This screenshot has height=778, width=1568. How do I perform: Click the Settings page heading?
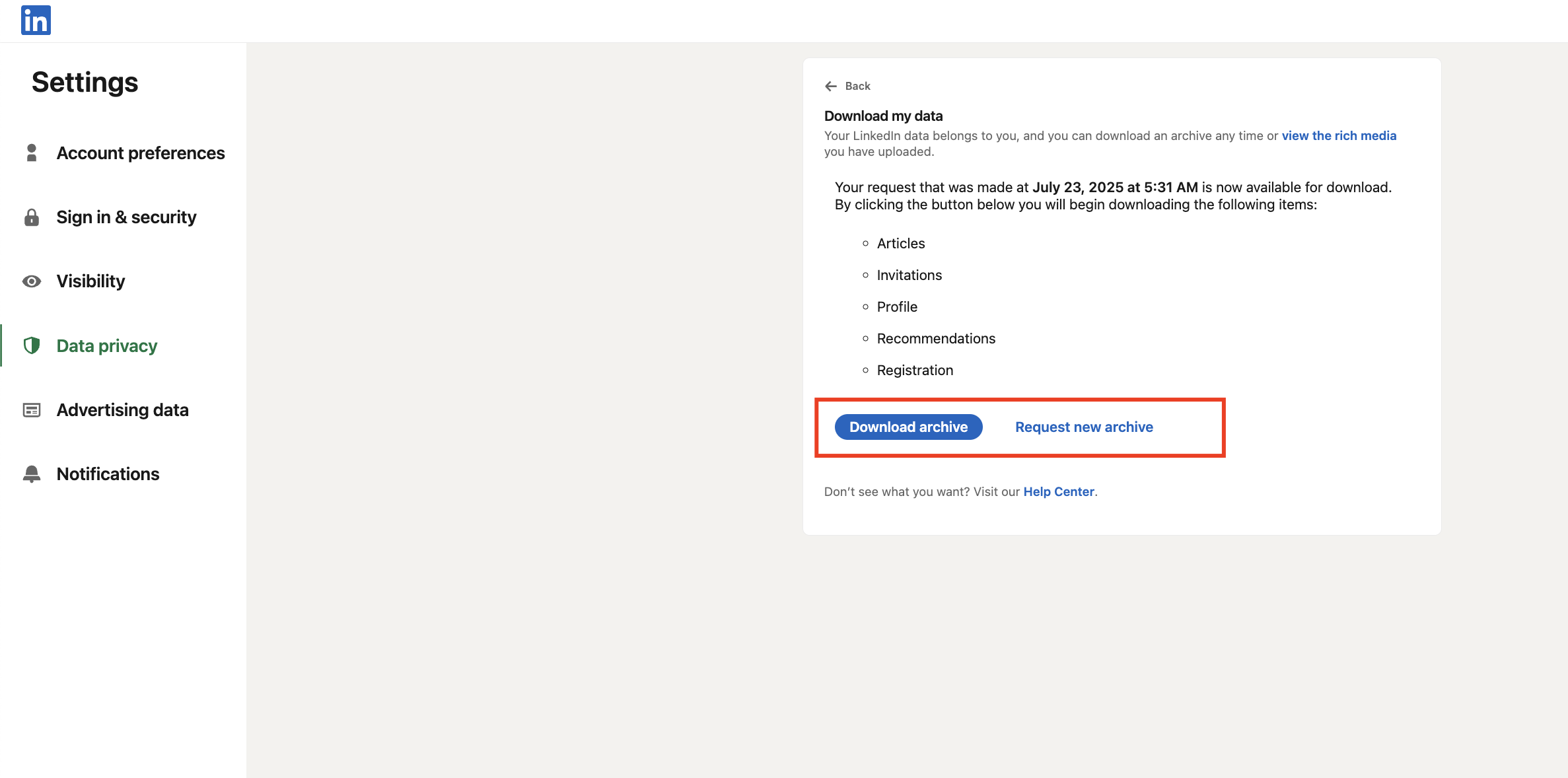(85, 83)
